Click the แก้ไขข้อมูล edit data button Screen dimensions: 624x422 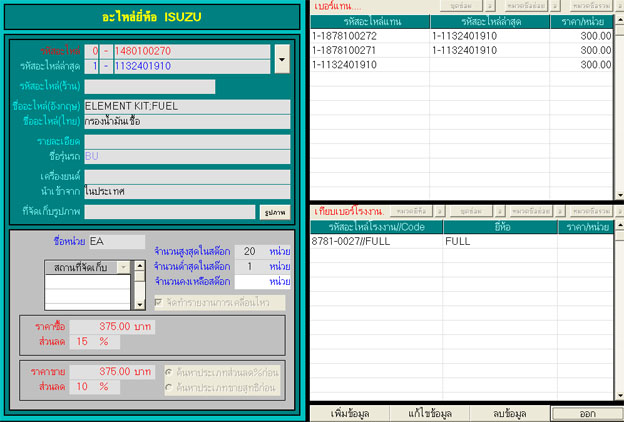[x=430, y=414]
